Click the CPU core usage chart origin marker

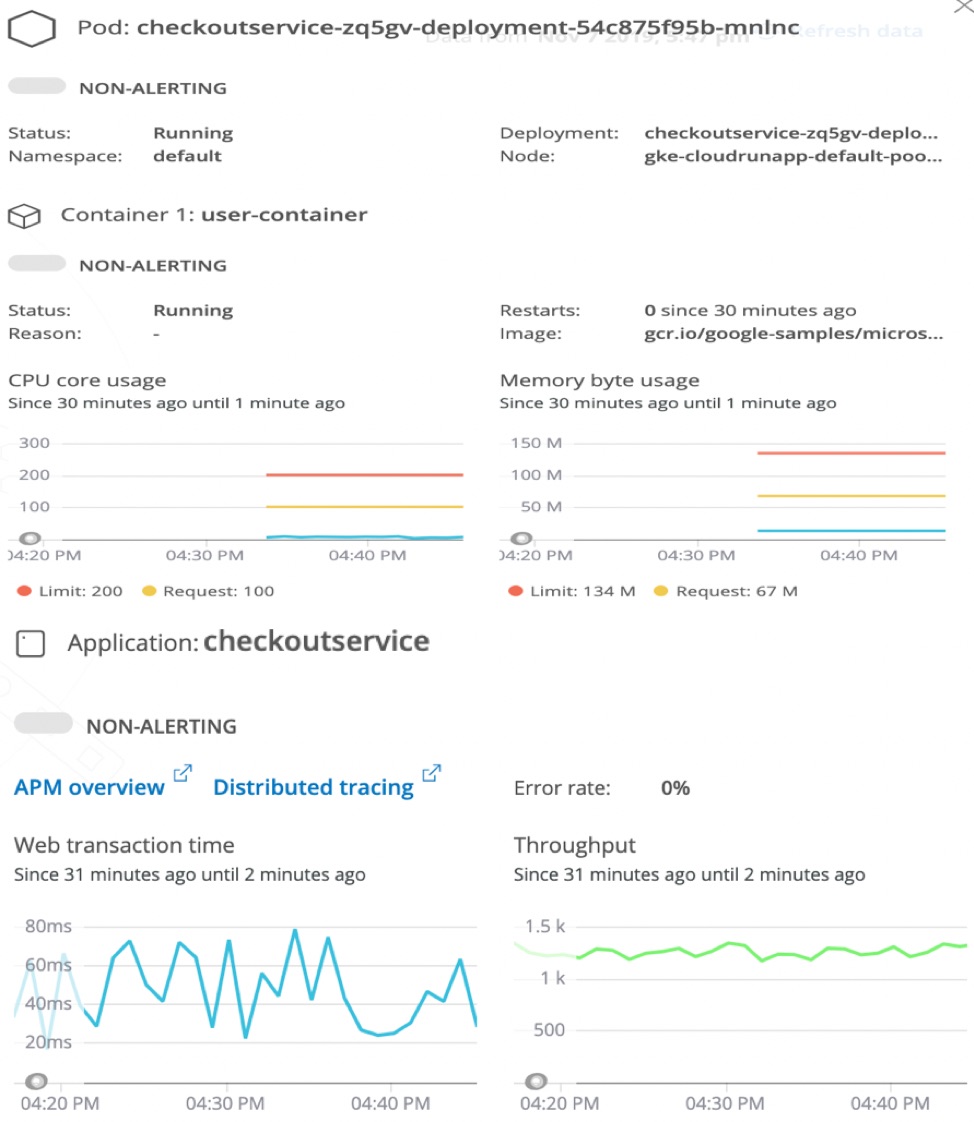tap(29, 538)
